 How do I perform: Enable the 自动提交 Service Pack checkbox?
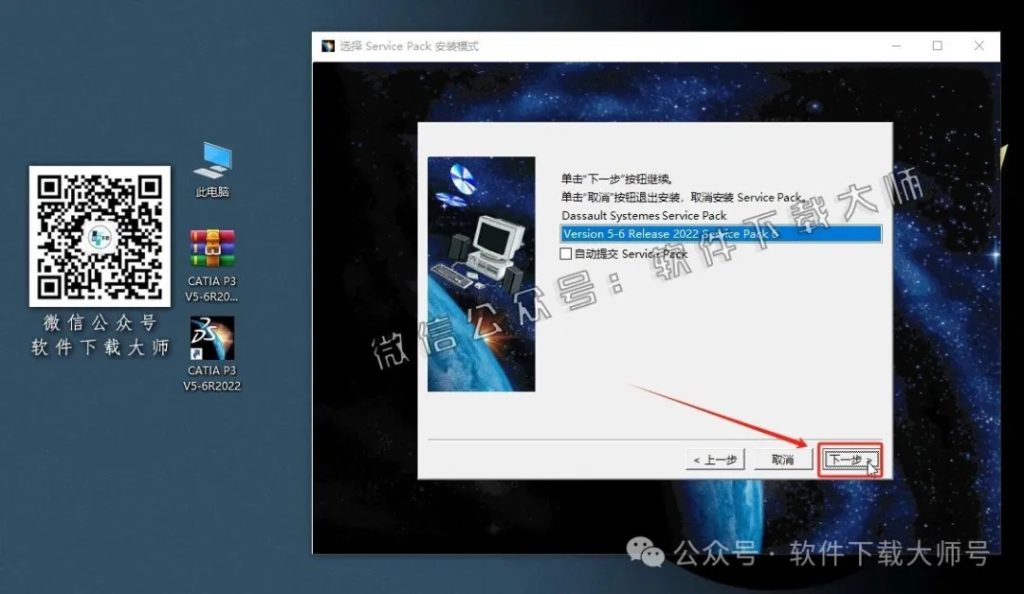point(568,254)
